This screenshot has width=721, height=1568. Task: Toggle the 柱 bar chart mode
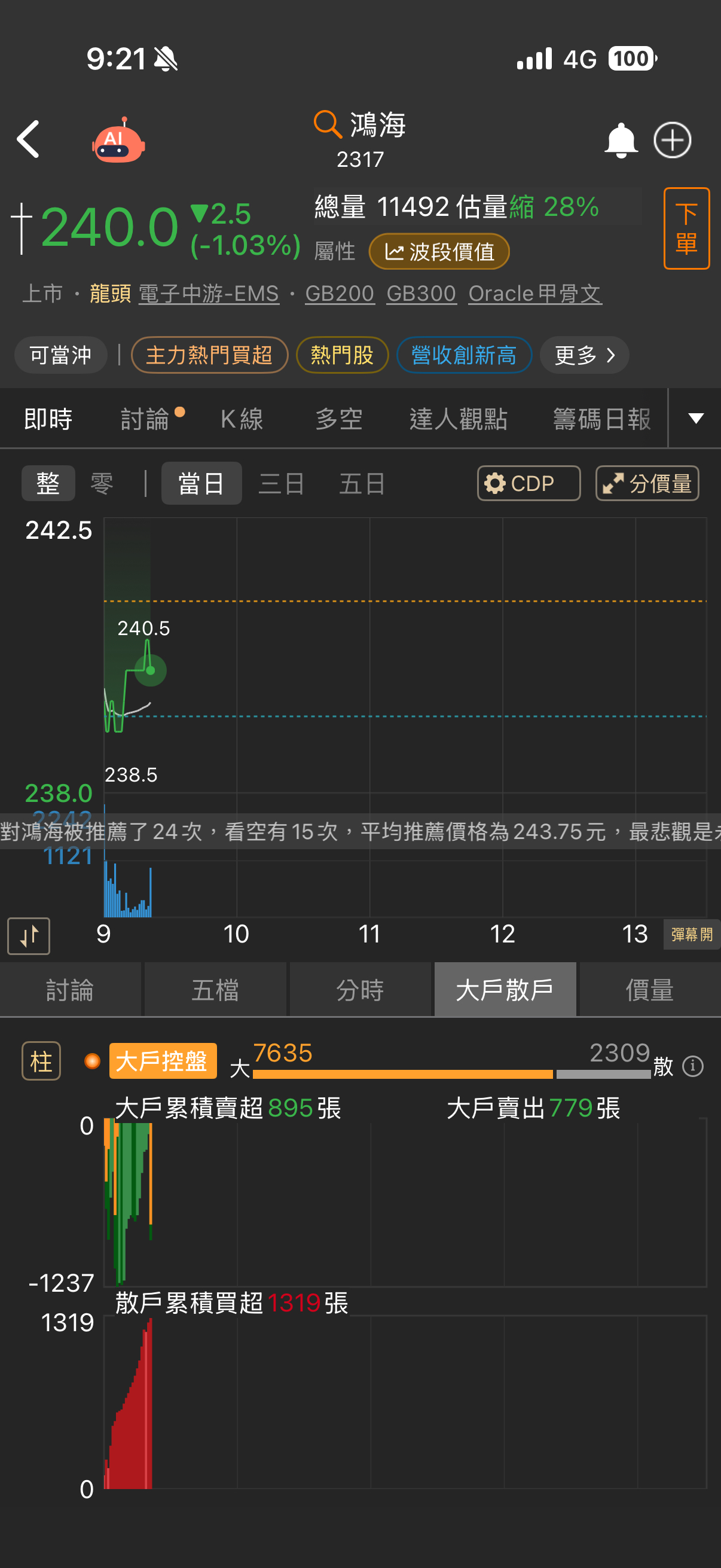(x=41, y=1061)
